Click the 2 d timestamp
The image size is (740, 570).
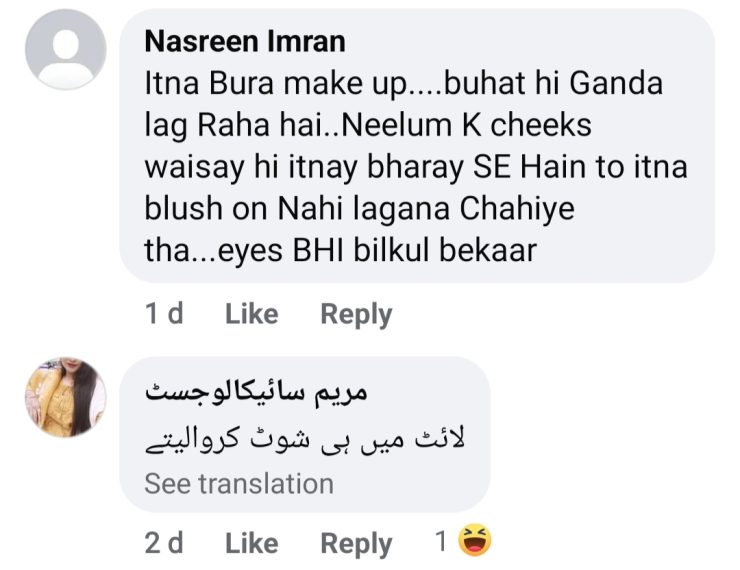coord(164,543)
